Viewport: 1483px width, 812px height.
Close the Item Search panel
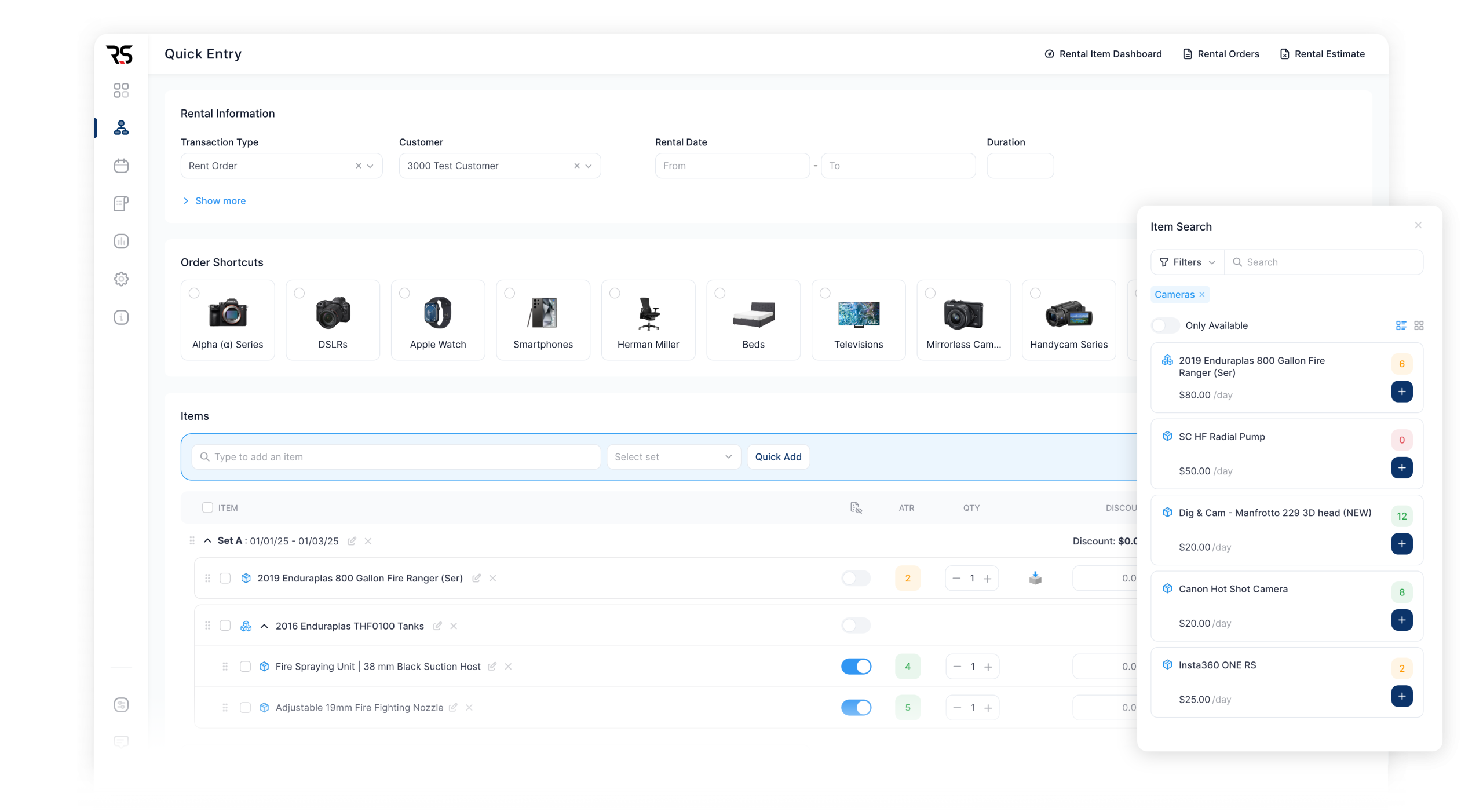[x=1418, y=225]
